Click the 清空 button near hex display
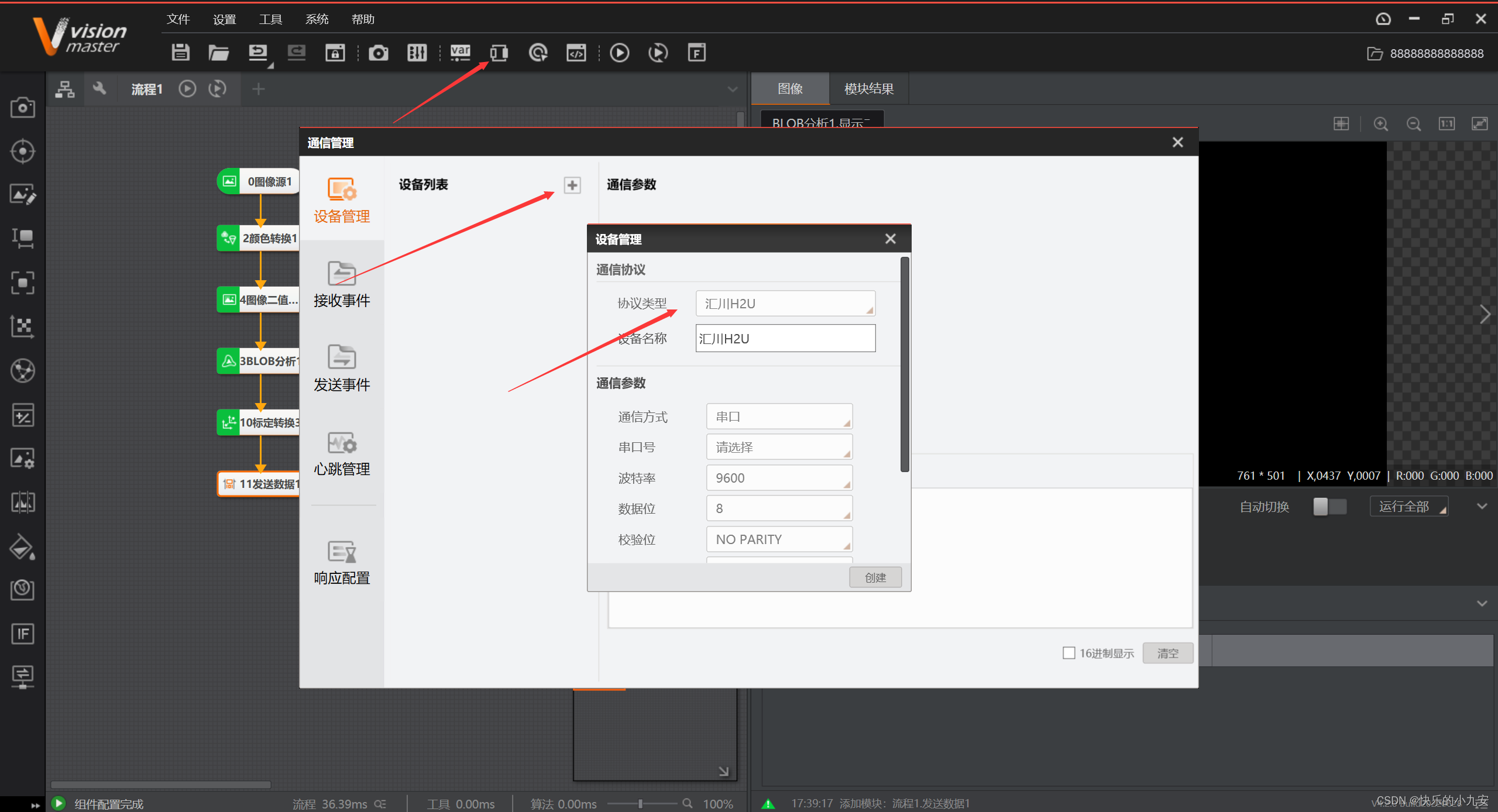 pos(1168,653)
